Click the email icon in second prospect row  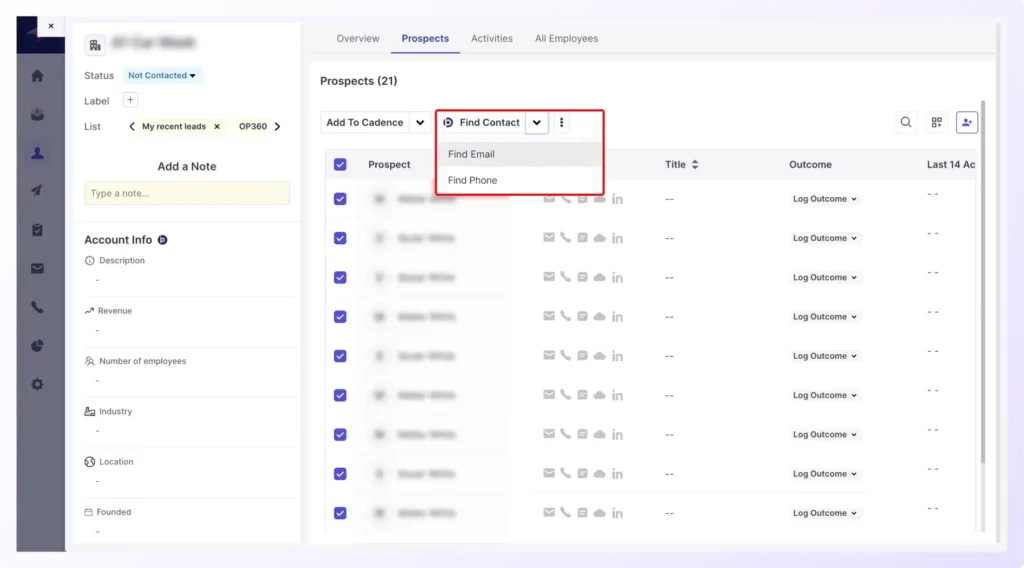click(549, 238)
